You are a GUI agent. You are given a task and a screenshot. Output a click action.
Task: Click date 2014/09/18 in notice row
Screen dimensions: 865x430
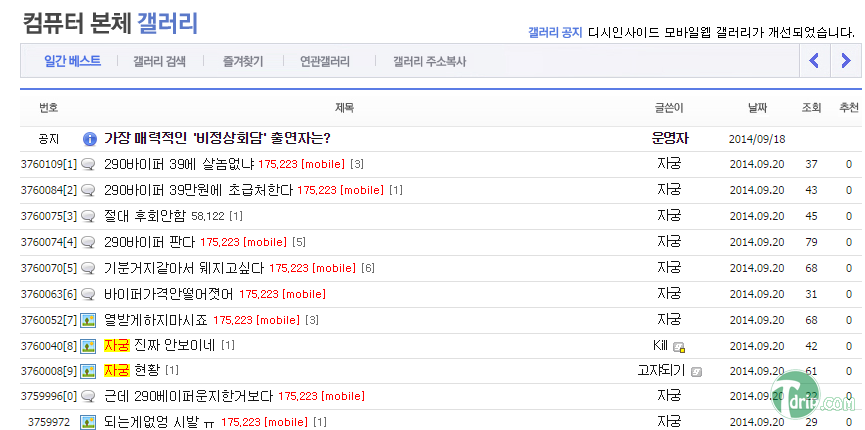[757, 139]
